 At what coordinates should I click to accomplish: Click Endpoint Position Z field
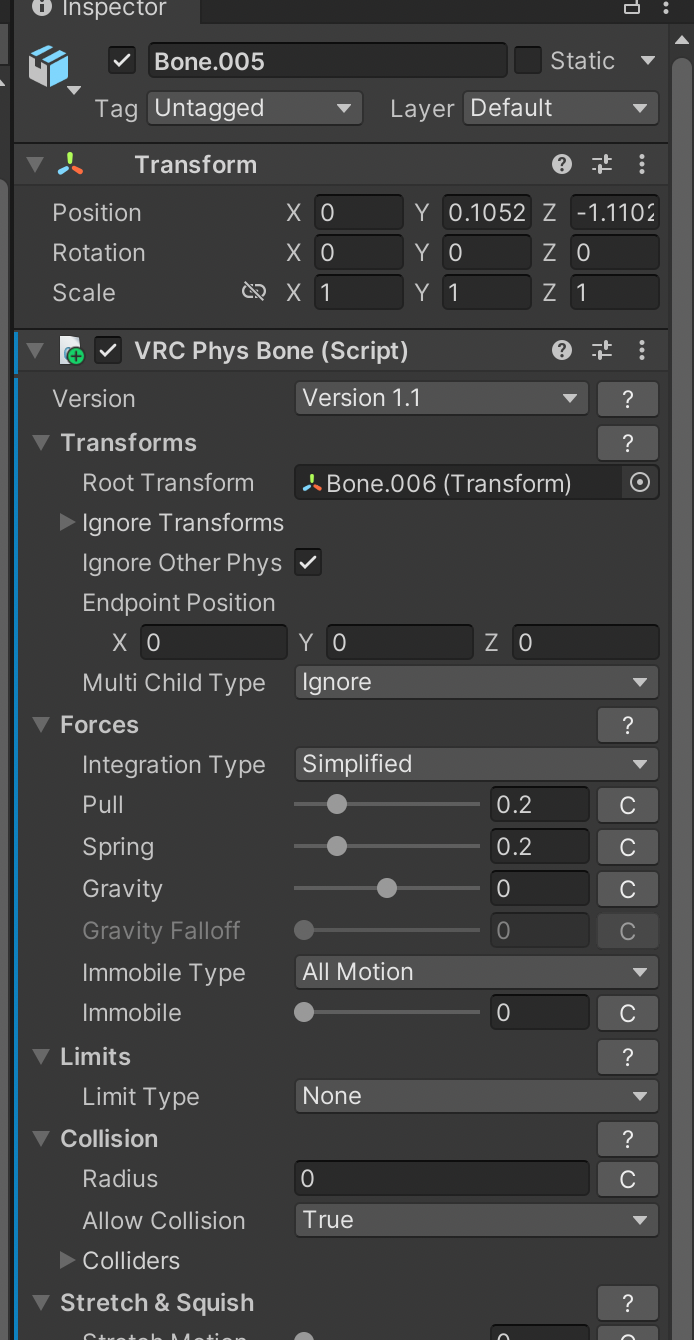(586, 642)
